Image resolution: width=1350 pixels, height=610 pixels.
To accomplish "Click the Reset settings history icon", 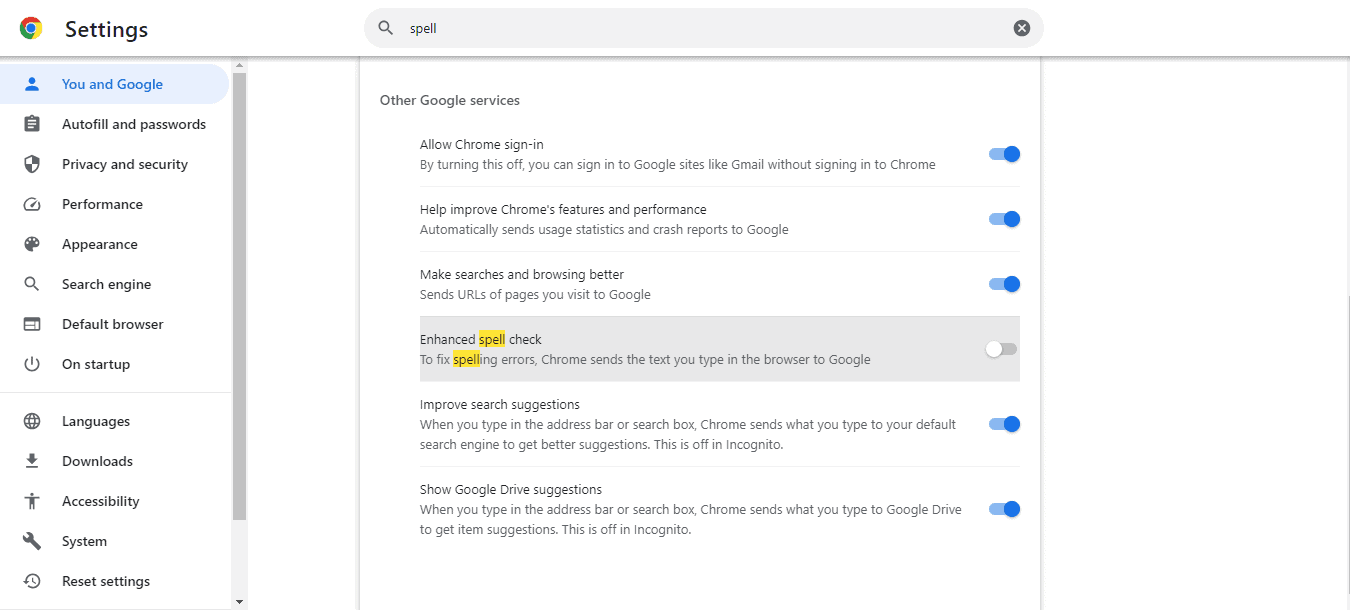I will [x=32, y=581].
